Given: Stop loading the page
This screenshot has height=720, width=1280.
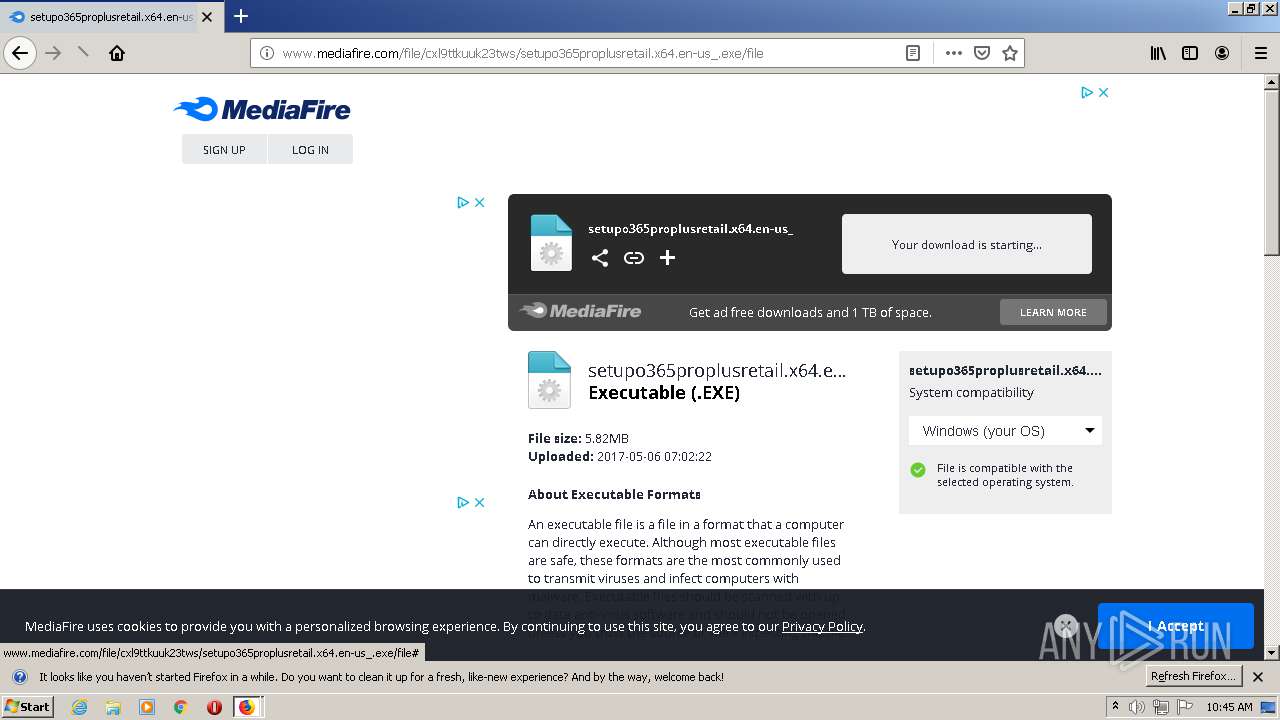Looking at the screenshot, I should click(x=84, y=53).
